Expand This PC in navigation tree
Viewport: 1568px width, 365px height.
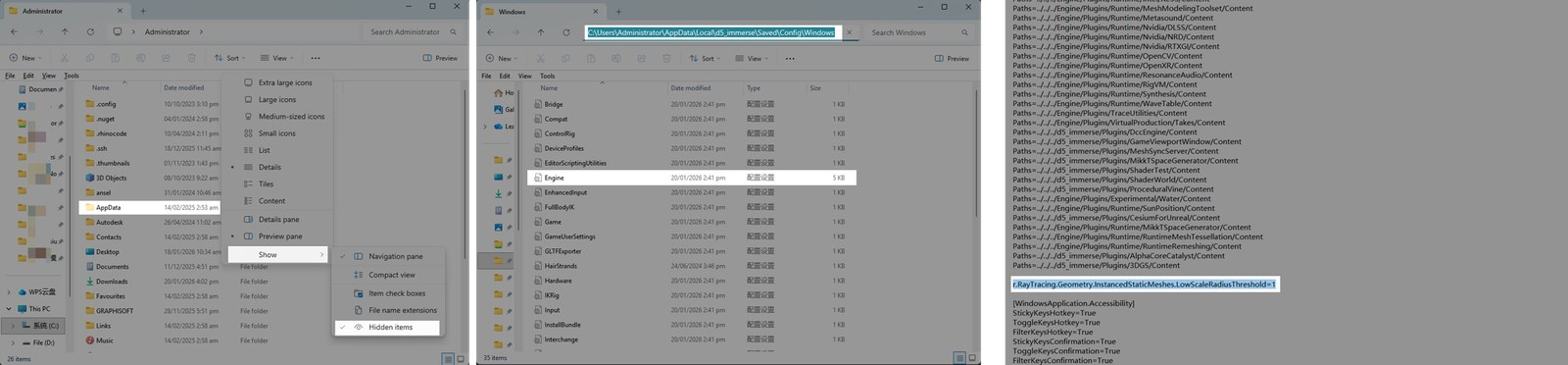[10, 308]
